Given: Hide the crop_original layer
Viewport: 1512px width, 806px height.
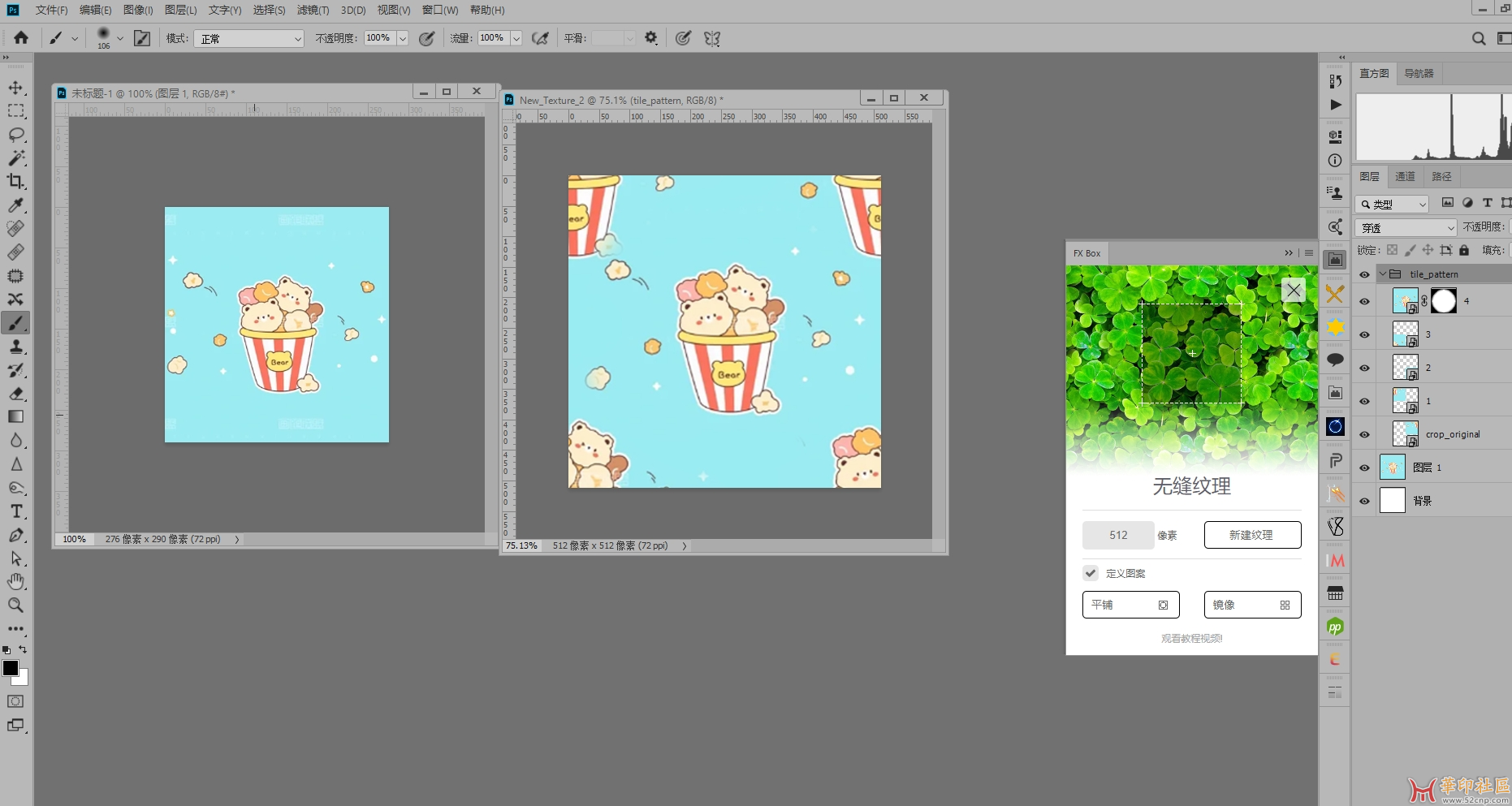Looking at the screenshot, I should 1364,434.
